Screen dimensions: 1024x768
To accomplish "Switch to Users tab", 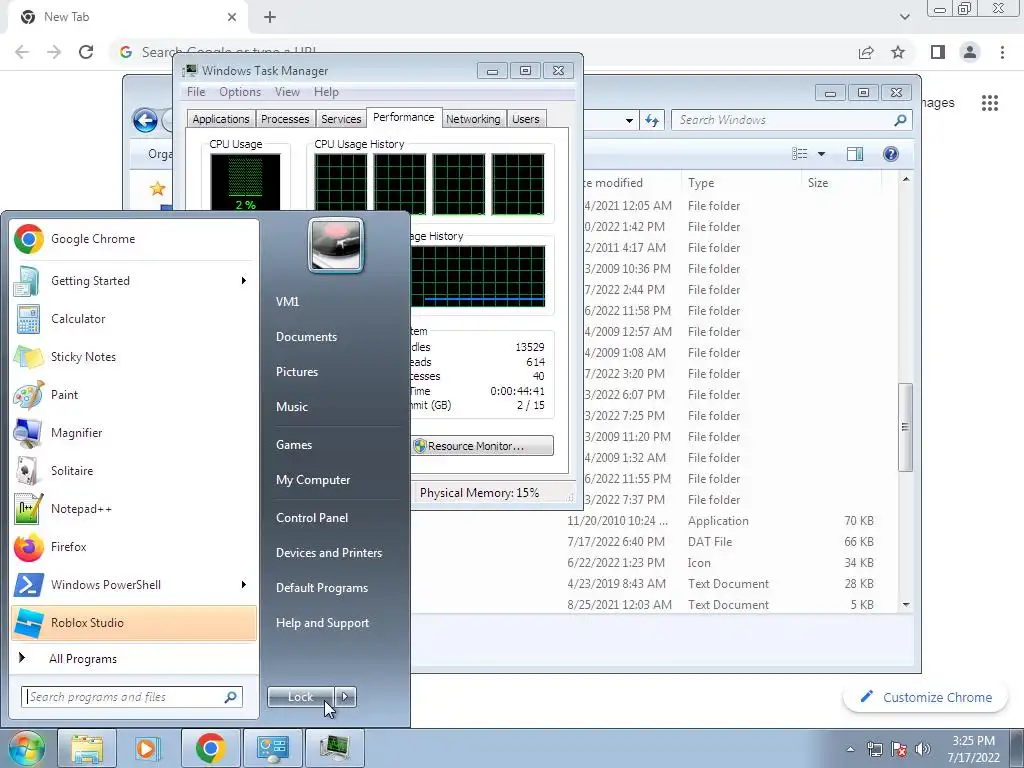I will (526, 119).
